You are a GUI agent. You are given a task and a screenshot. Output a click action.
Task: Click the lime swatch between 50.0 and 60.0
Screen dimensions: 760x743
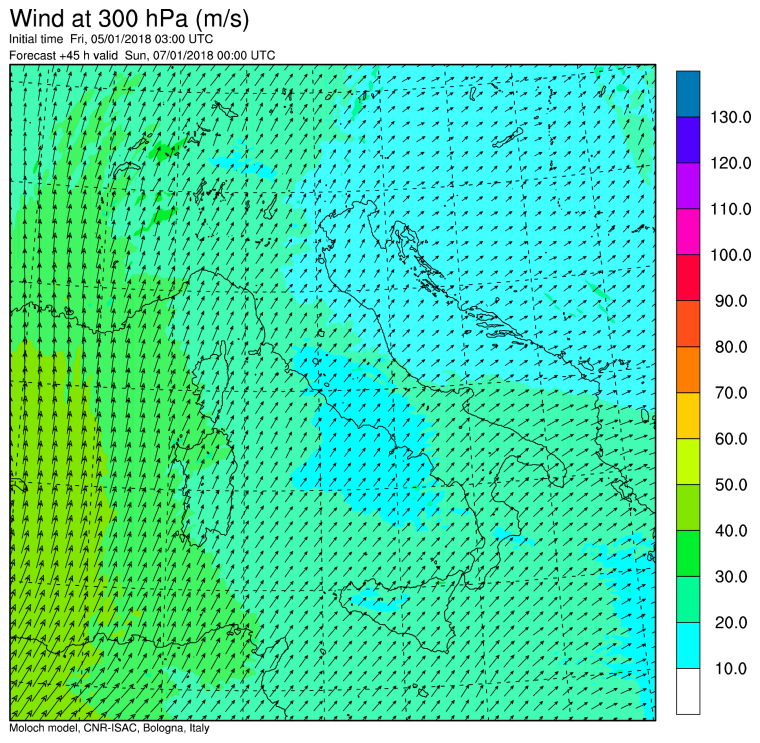coord(688,461)
